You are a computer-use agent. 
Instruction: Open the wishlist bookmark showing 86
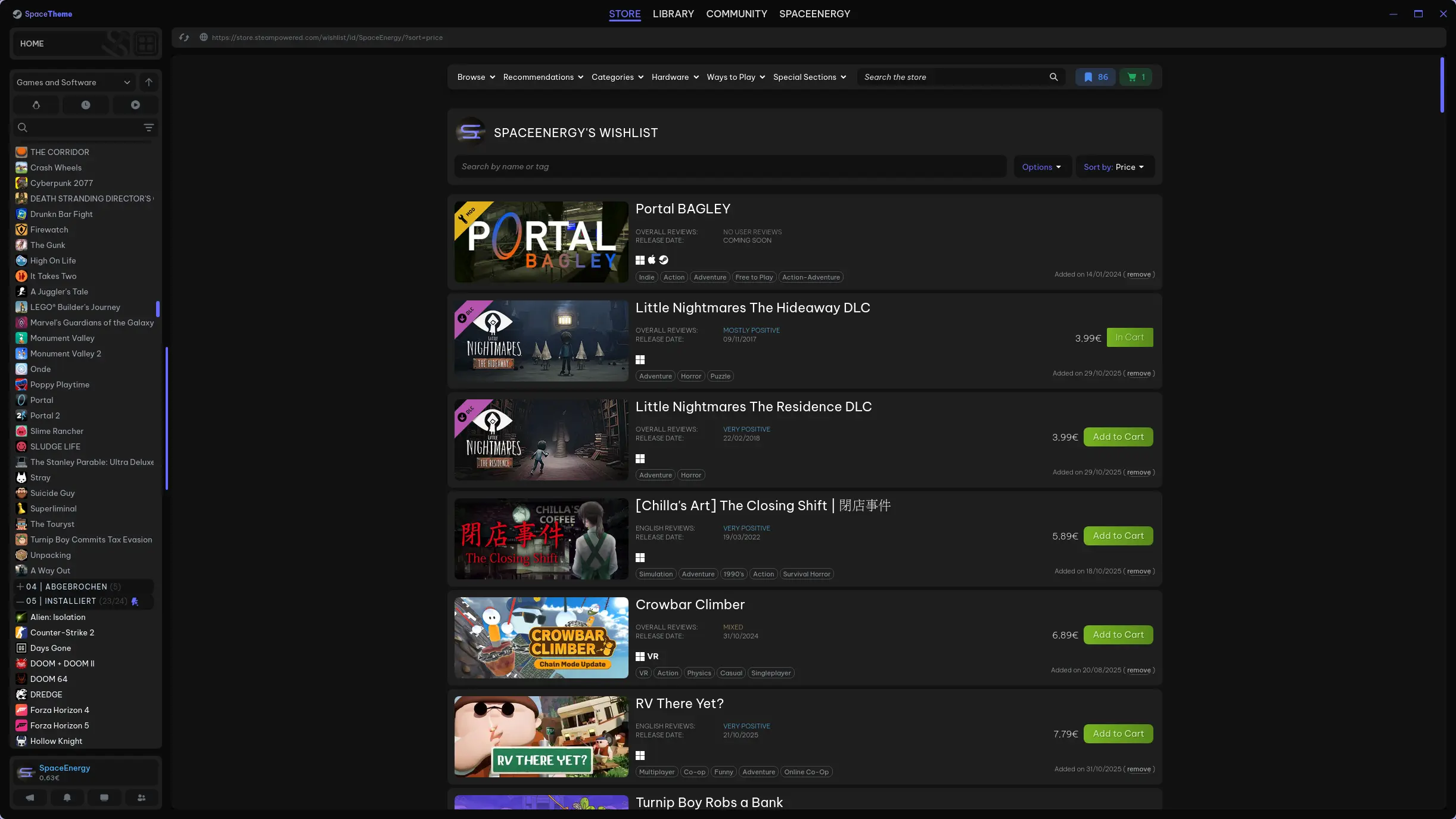click(1095, 77)
